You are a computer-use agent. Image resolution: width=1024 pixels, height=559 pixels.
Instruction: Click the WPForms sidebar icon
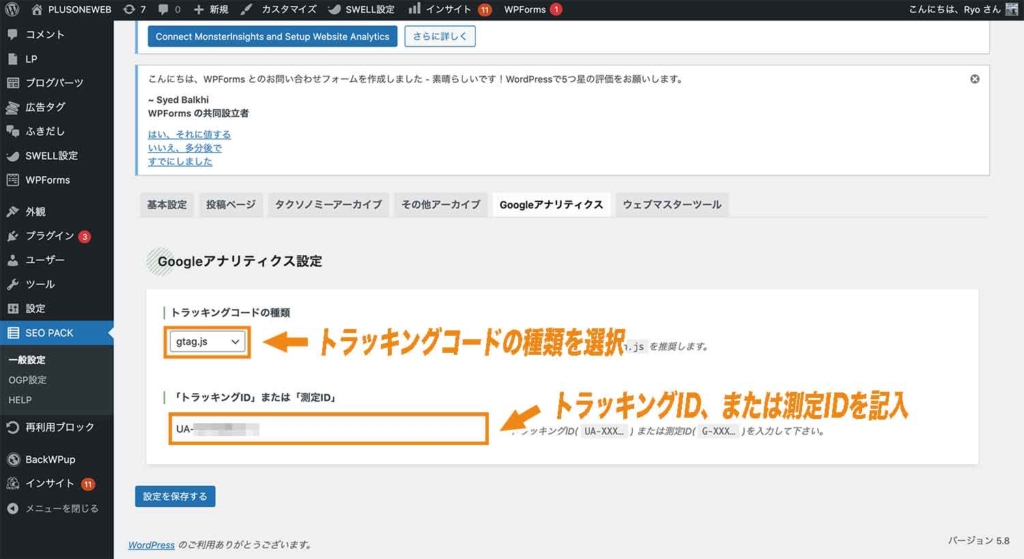[12, 180]
